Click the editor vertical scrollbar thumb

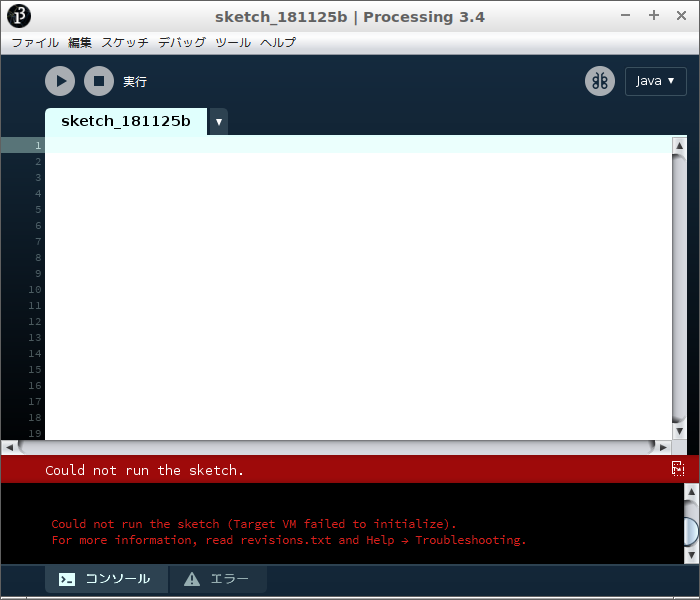[679, 288]
